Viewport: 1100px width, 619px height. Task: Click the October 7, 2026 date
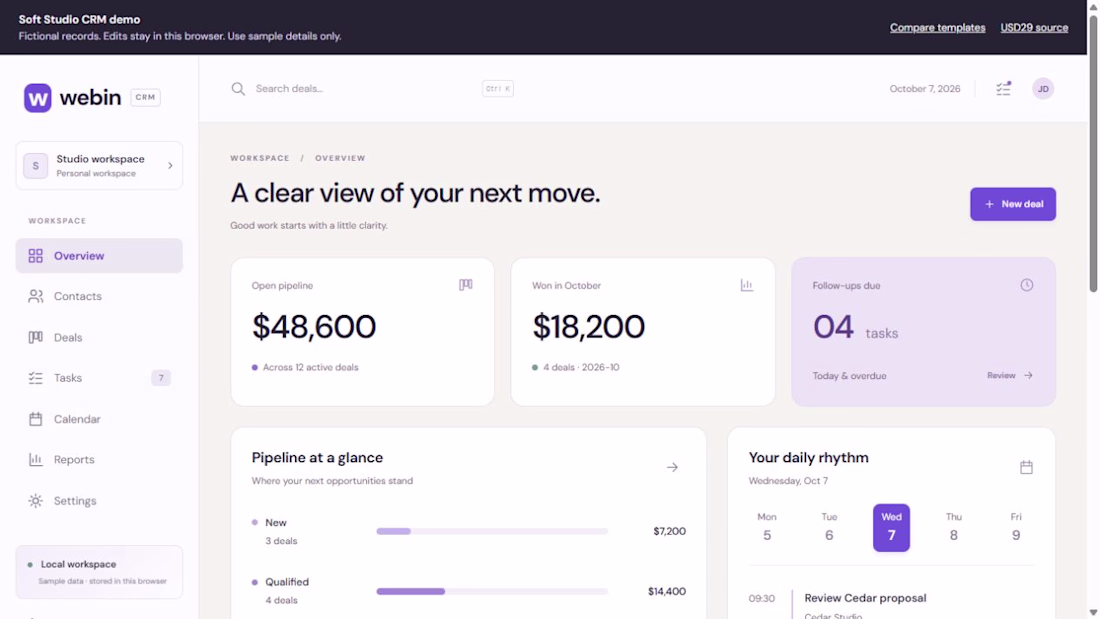pyautogui.click(x=925, y=88)
